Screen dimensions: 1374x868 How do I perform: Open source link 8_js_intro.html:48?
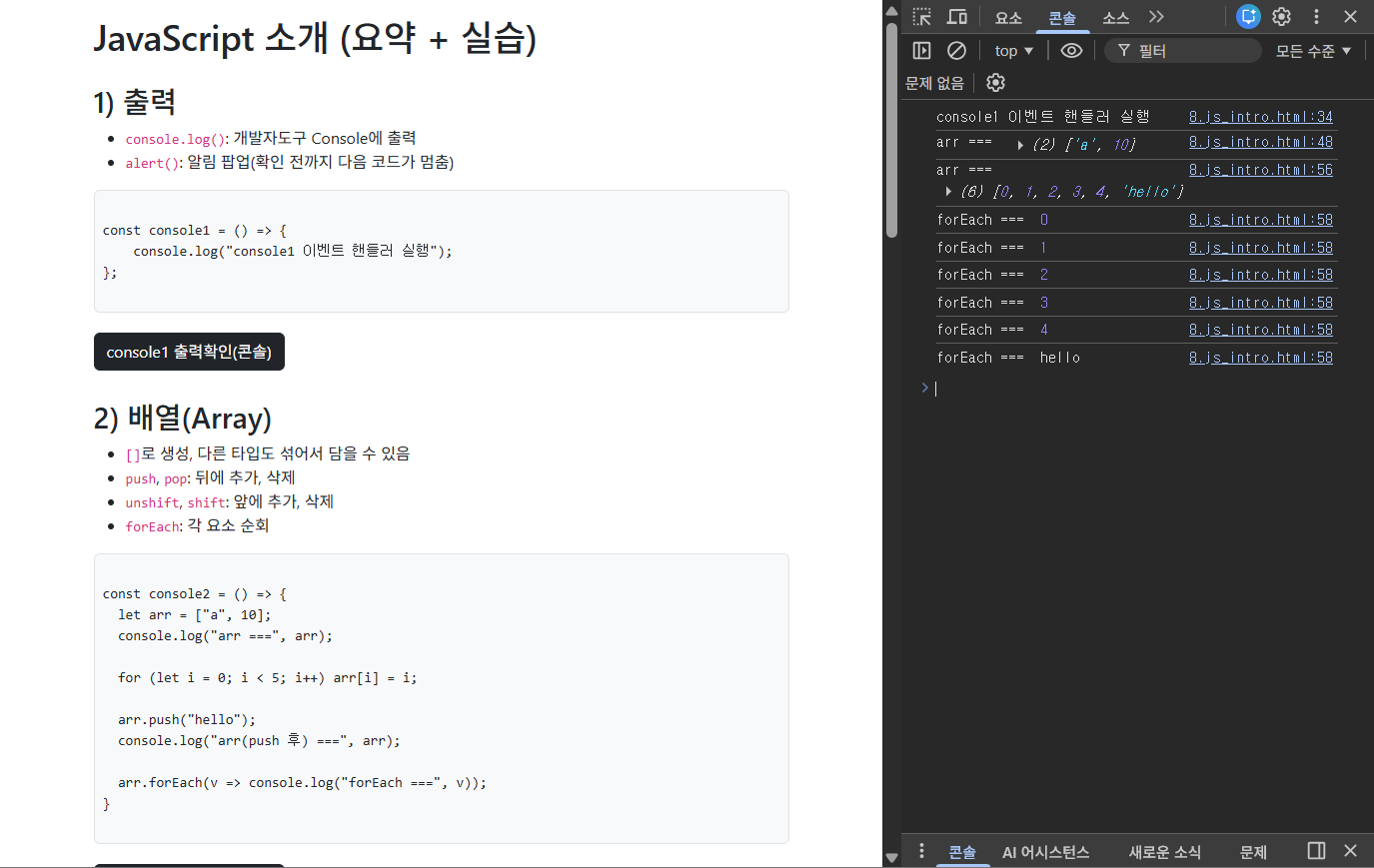[1260, 142]
